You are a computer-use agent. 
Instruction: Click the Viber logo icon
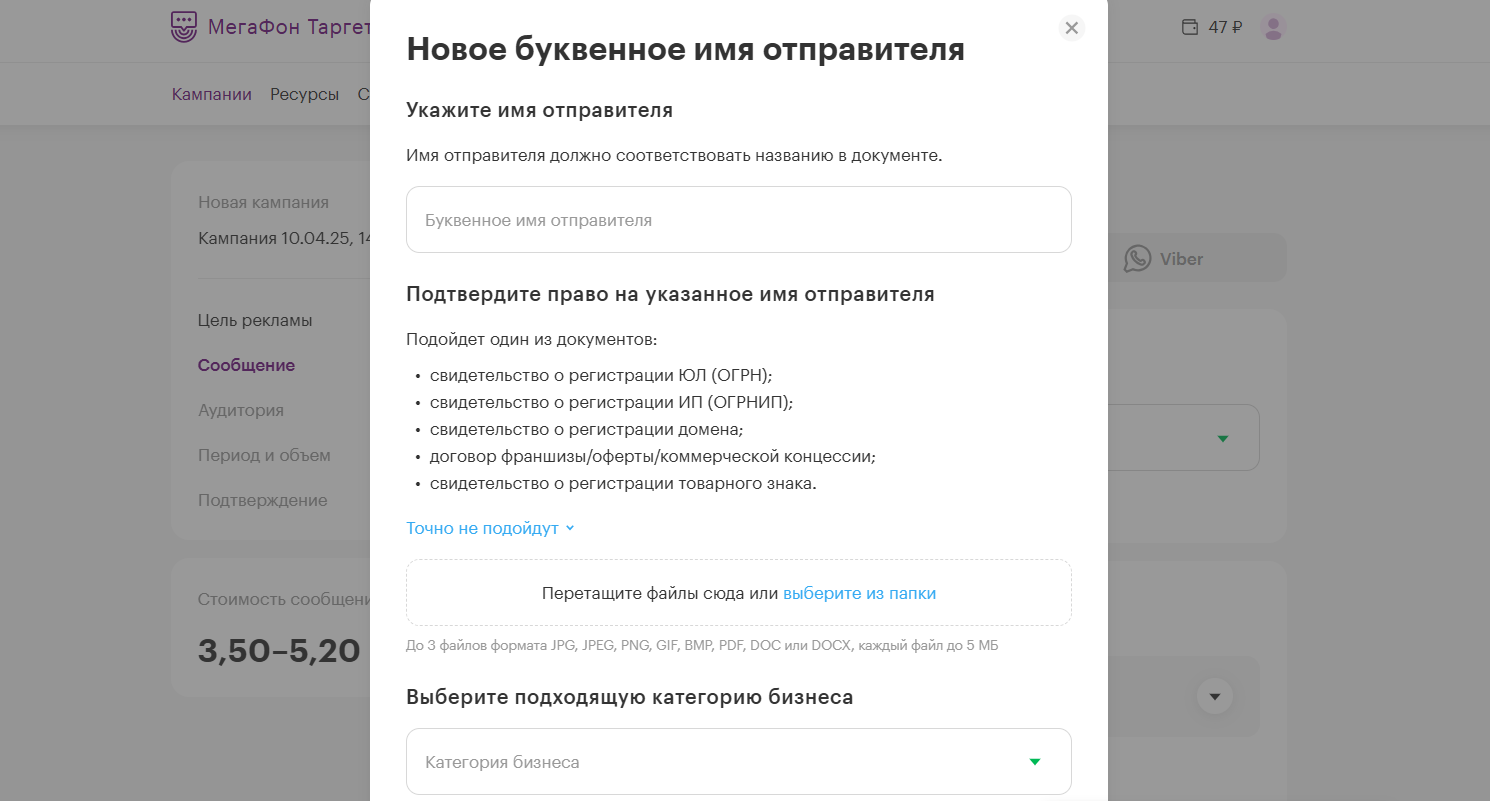tap(1137, 258)
